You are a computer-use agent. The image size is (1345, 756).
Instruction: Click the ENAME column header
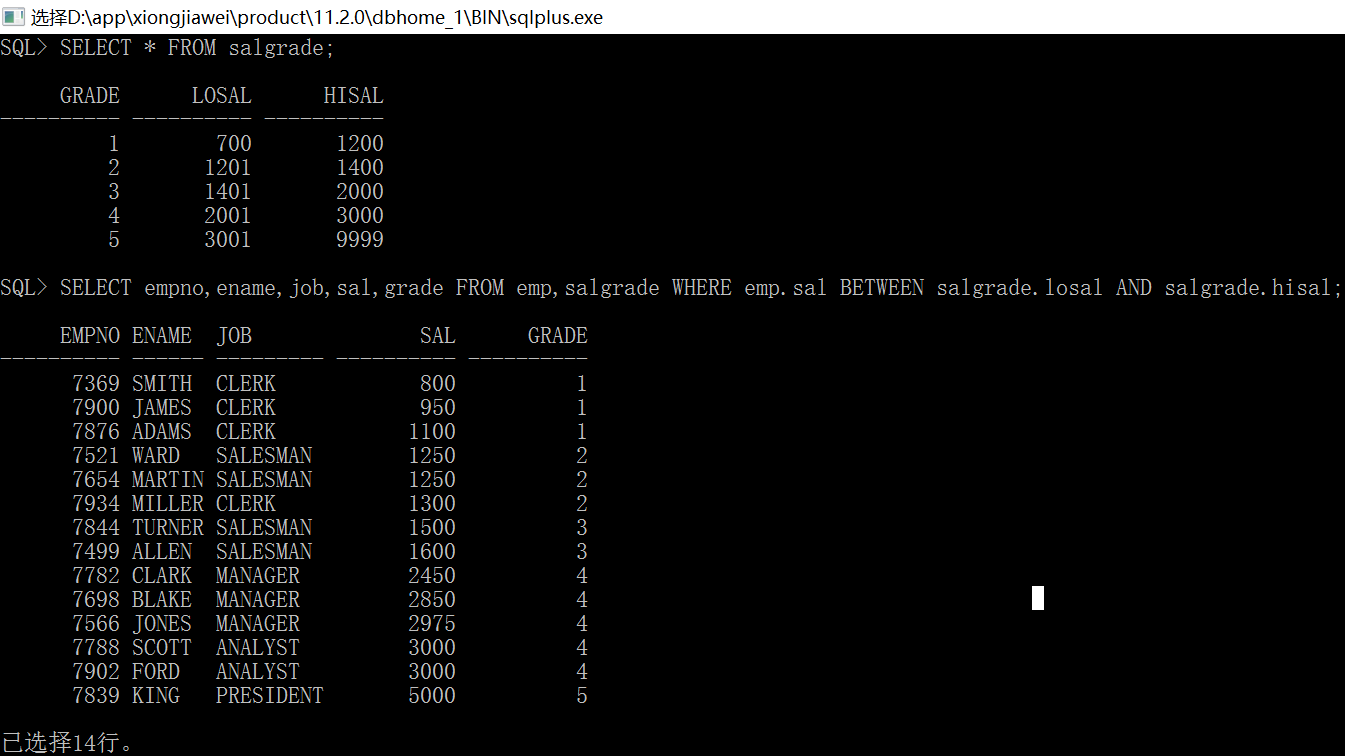coord(161,336)
